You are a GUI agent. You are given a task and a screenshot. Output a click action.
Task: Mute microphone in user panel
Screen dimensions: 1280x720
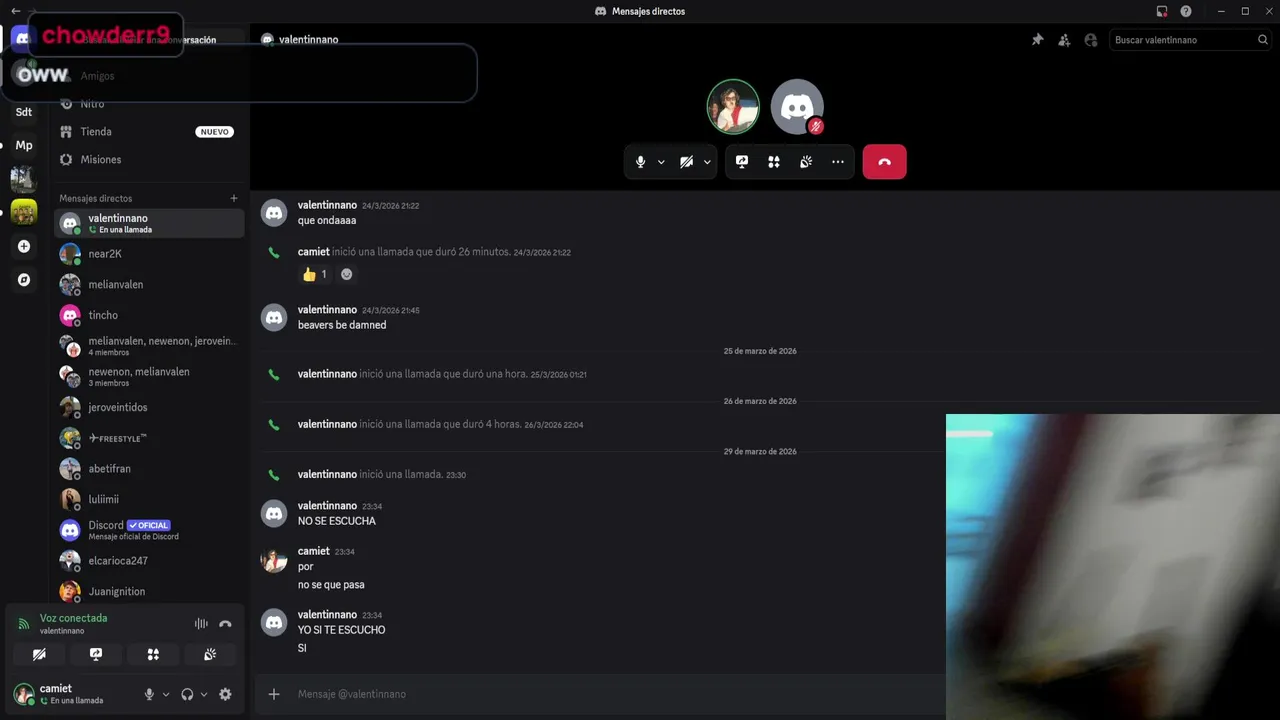pos(149,694)
